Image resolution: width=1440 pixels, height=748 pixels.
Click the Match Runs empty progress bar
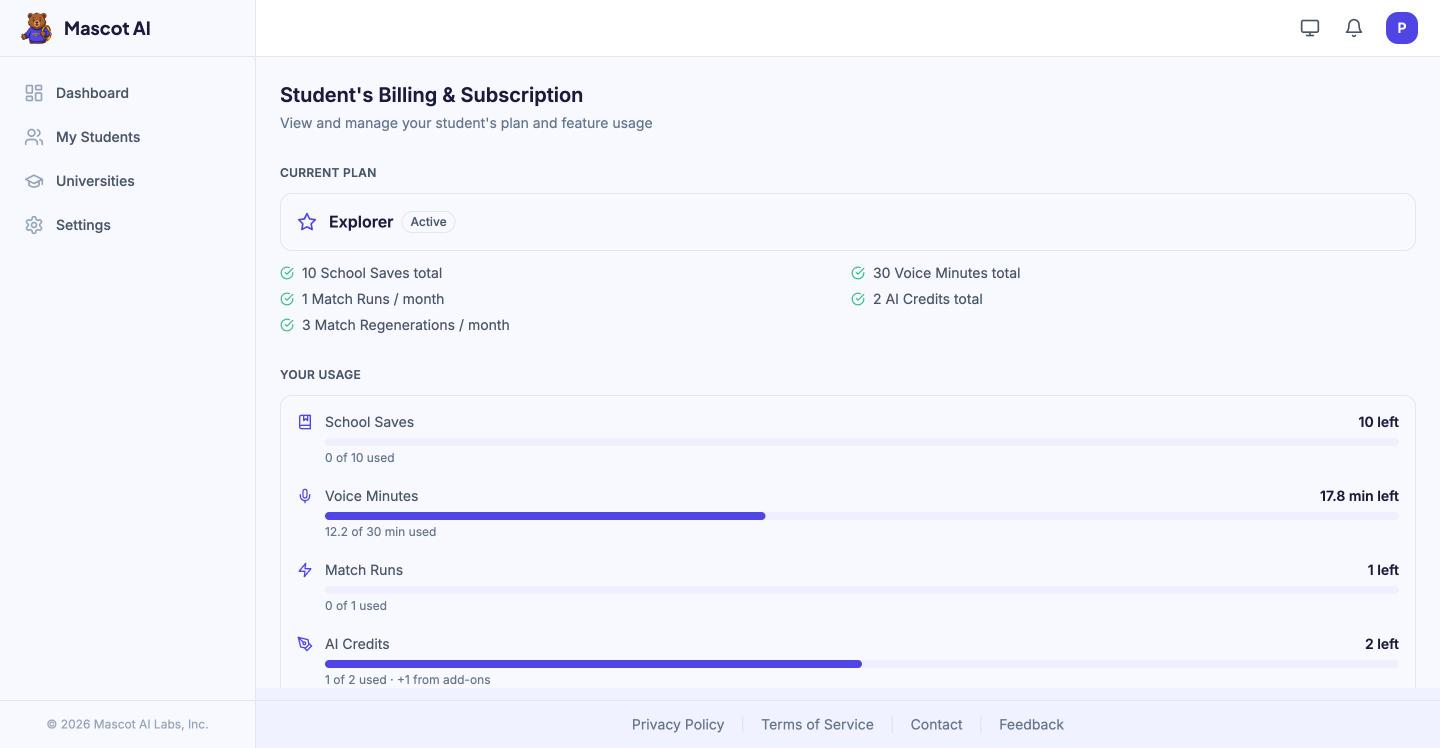862,590
